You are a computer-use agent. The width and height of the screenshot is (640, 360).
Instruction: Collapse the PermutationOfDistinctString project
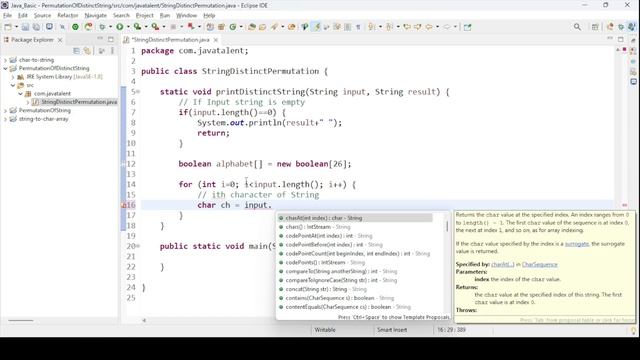tap(5, 69)
